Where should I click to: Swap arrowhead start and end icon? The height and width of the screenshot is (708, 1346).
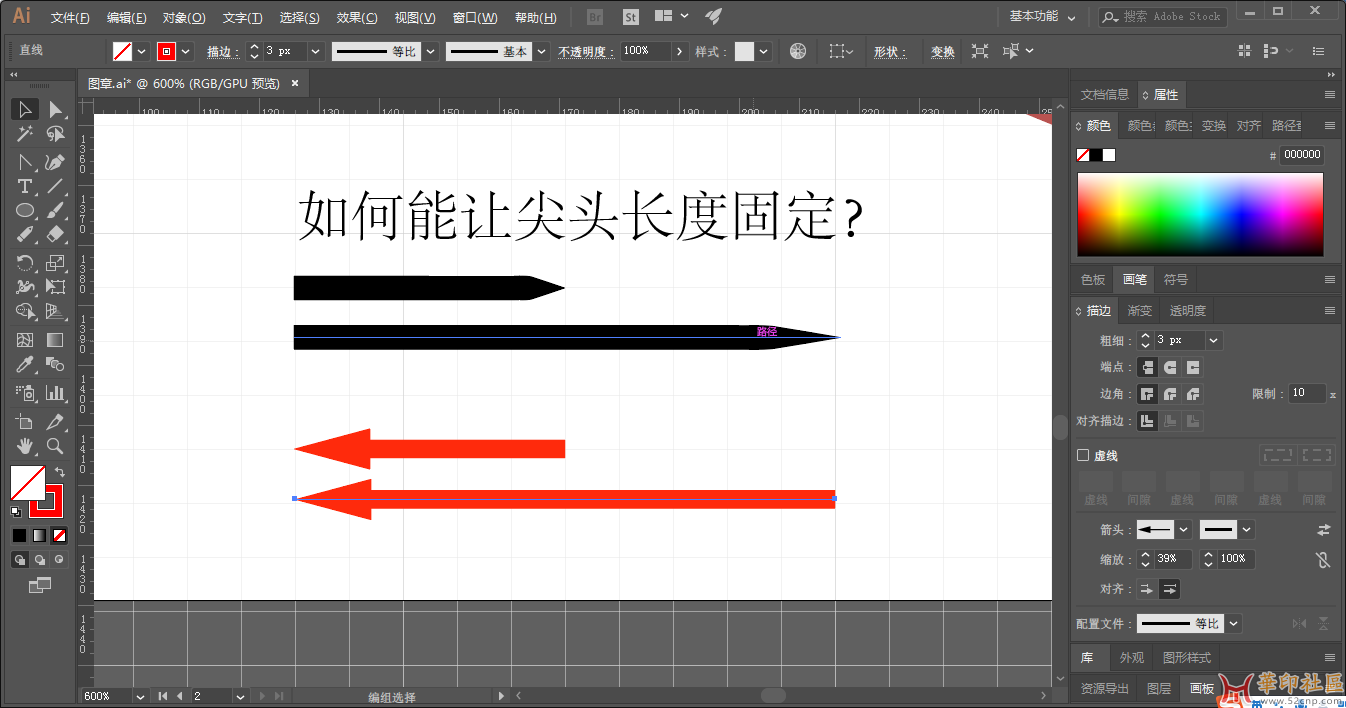(1324, 530)
